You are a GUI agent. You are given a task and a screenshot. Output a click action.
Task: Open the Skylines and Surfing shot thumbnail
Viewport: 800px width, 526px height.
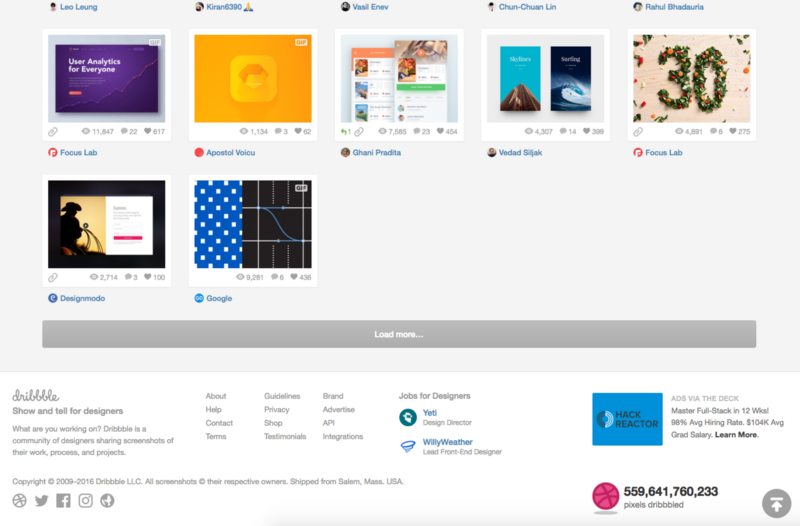click(545, 79)
